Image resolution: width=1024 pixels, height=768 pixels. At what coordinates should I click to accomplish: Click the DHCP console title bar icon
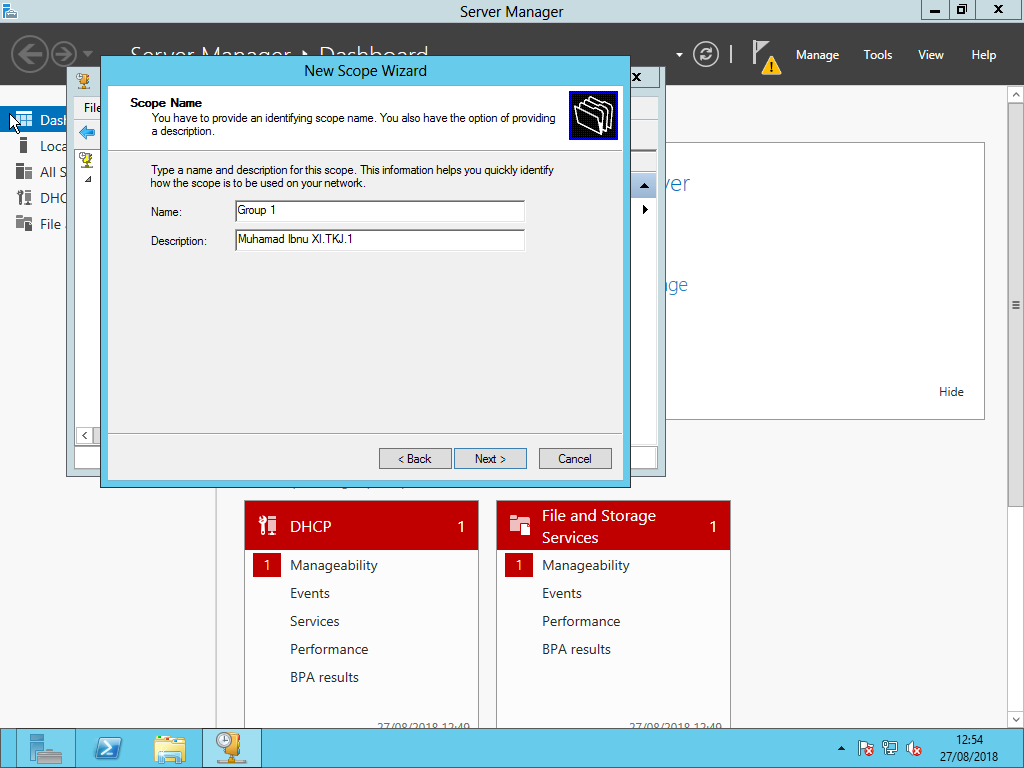pos(84,80)
